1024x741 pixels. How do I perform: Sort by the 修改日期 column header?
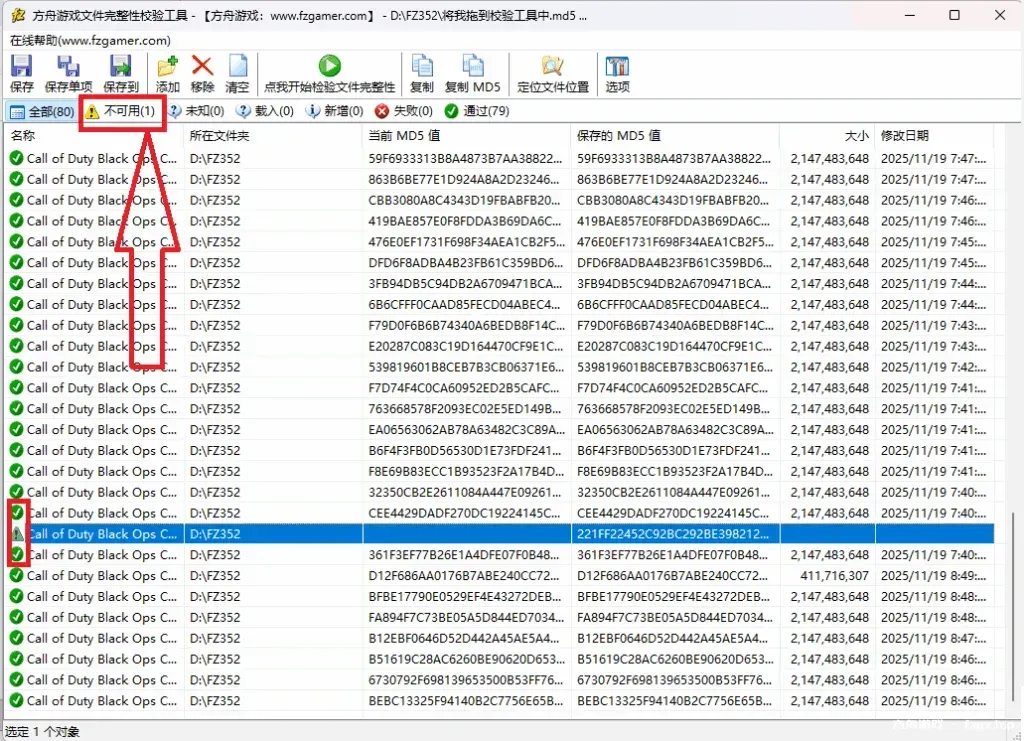pyautogui.click(x=934, y=136)
